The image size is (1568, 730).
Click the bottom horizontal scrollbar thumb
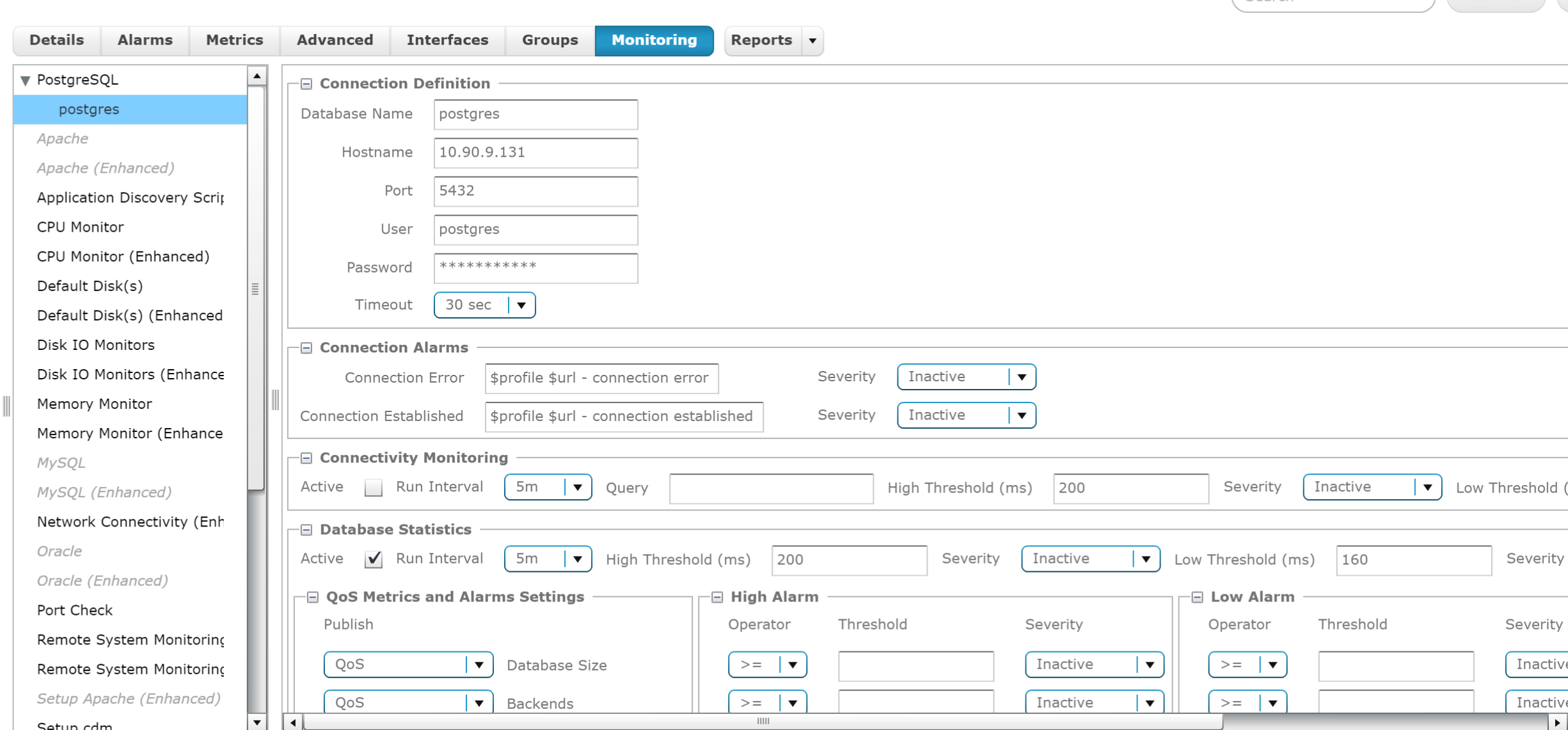(763, 722)
